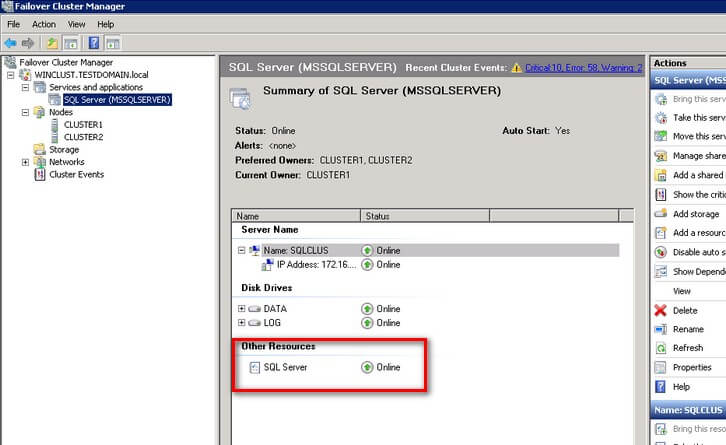Image resolution: width=726 pixels, height=445 pixels.
Task: Select the CLUSTER2 node in tree
Action: pyautogui.click(x=83, y=137)
